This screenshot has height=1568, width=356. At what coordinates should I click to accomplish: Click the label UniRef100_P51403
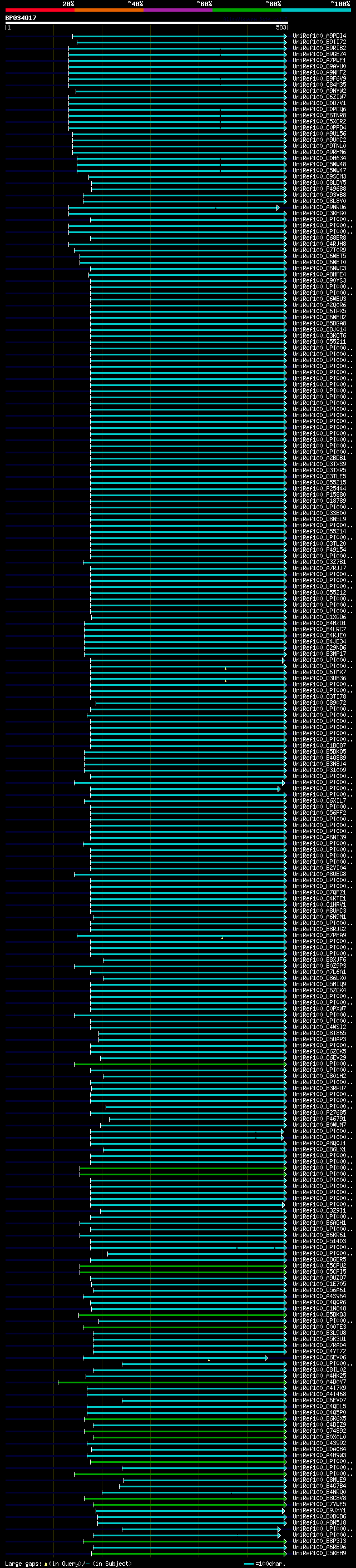(x=319, y=1241)
